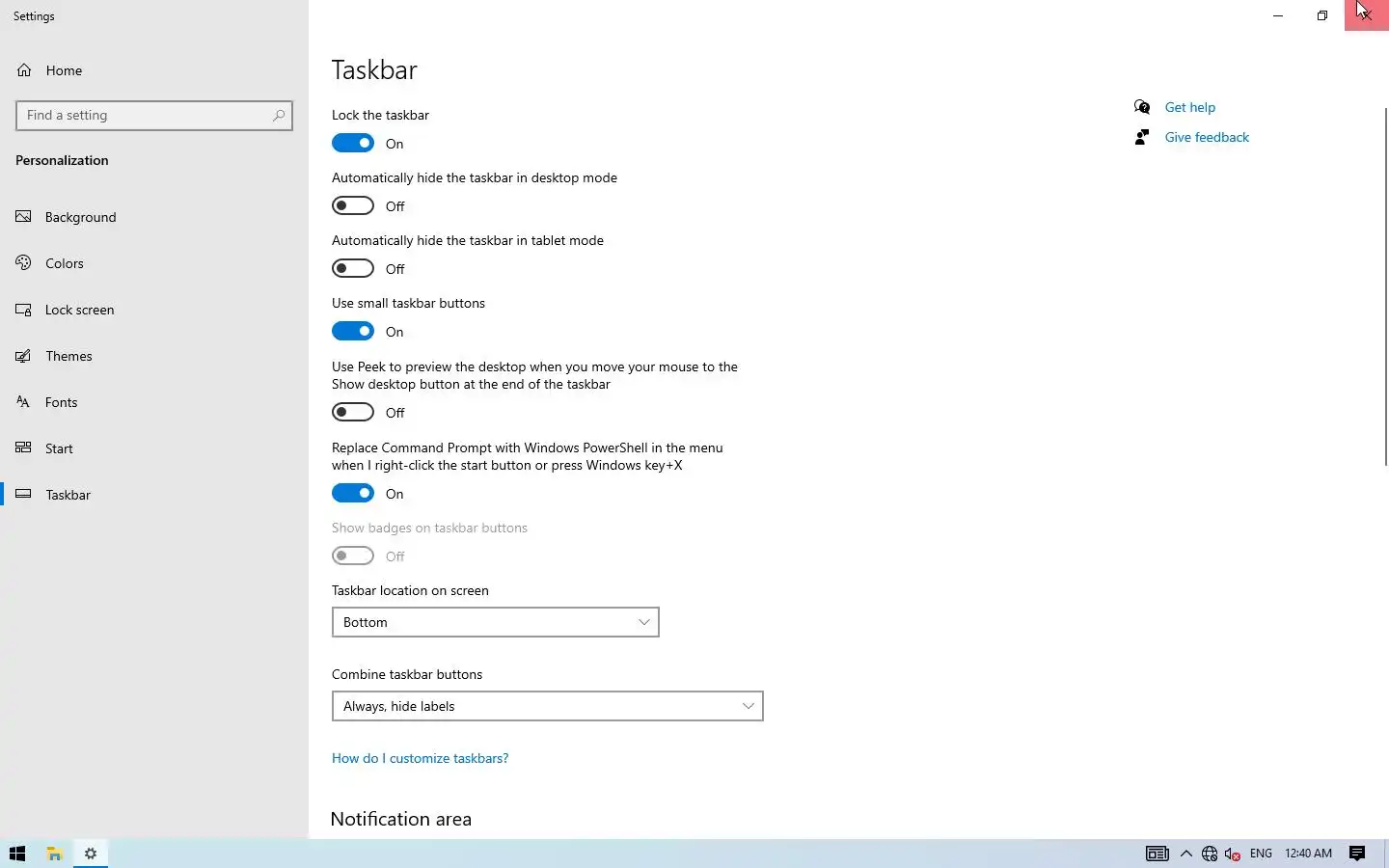
Task: Click the Notification area heading
Action: pos(401,819)
